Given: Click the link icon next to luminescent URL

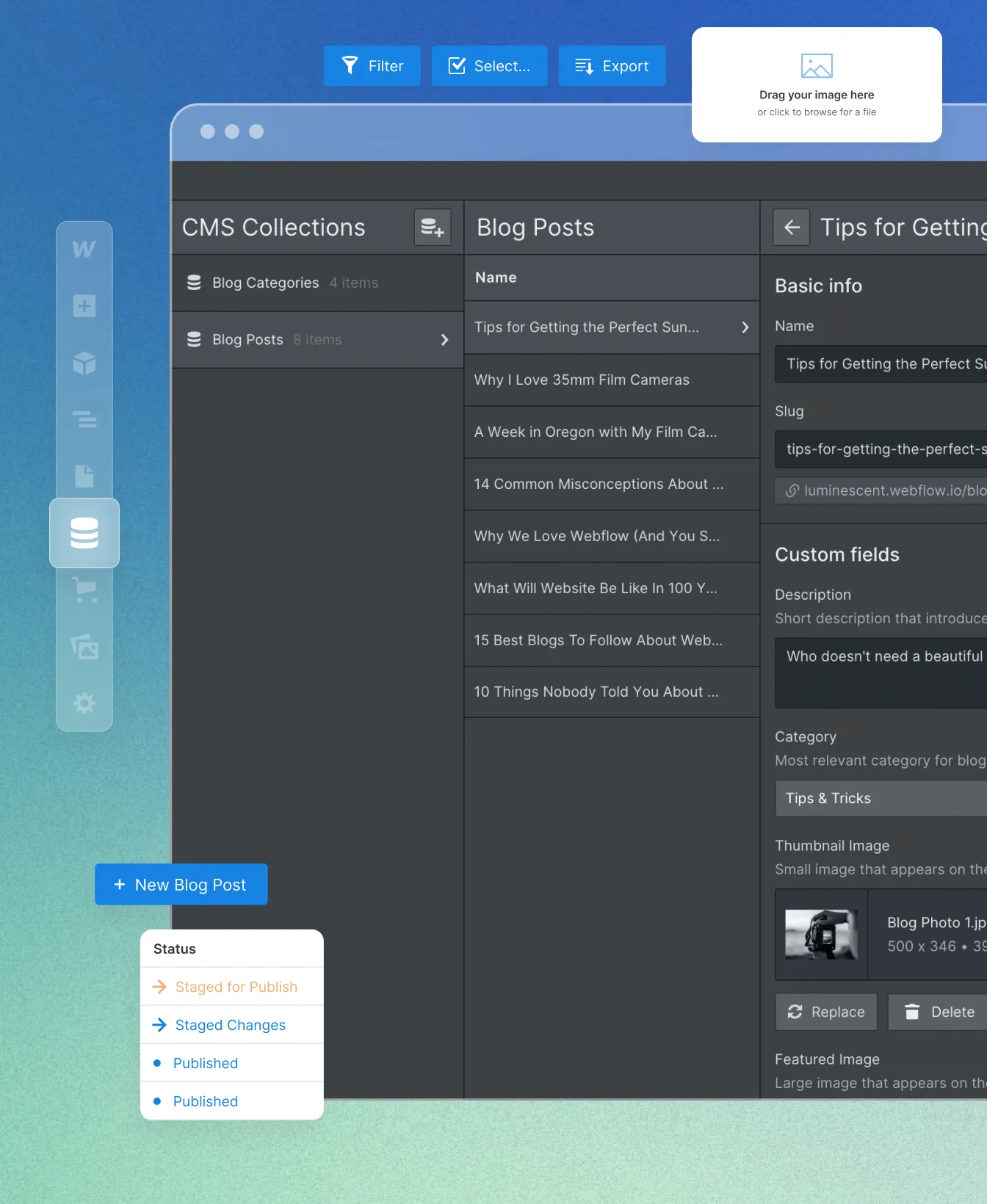Looking at the screenshot, I should coord(792,490).
